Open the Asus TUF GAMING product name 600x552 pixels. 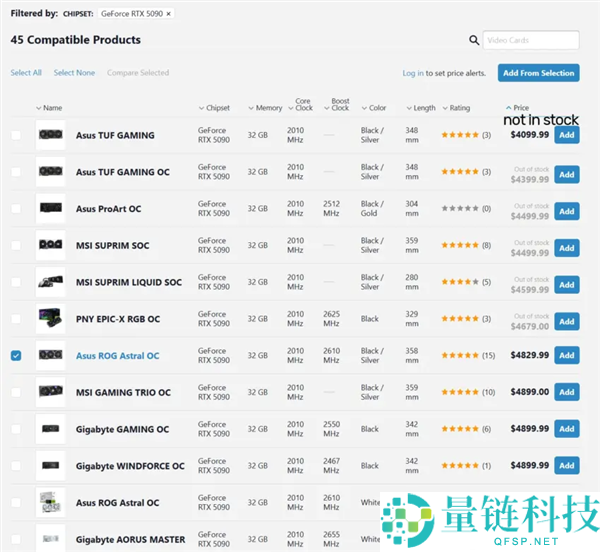[115, 135]
